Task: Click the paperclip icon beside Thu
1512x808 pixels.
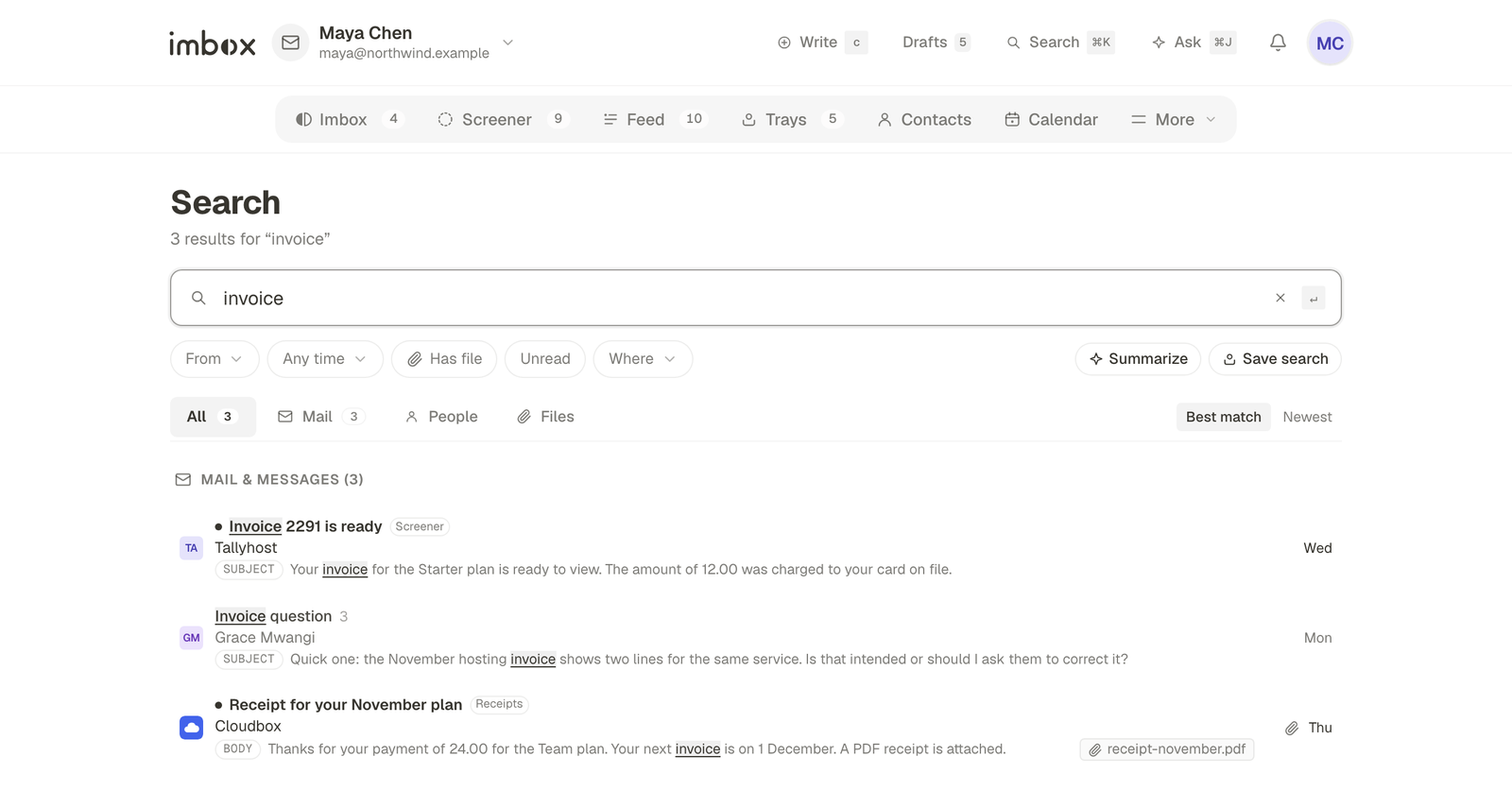Action: (x=1292, y=728)
